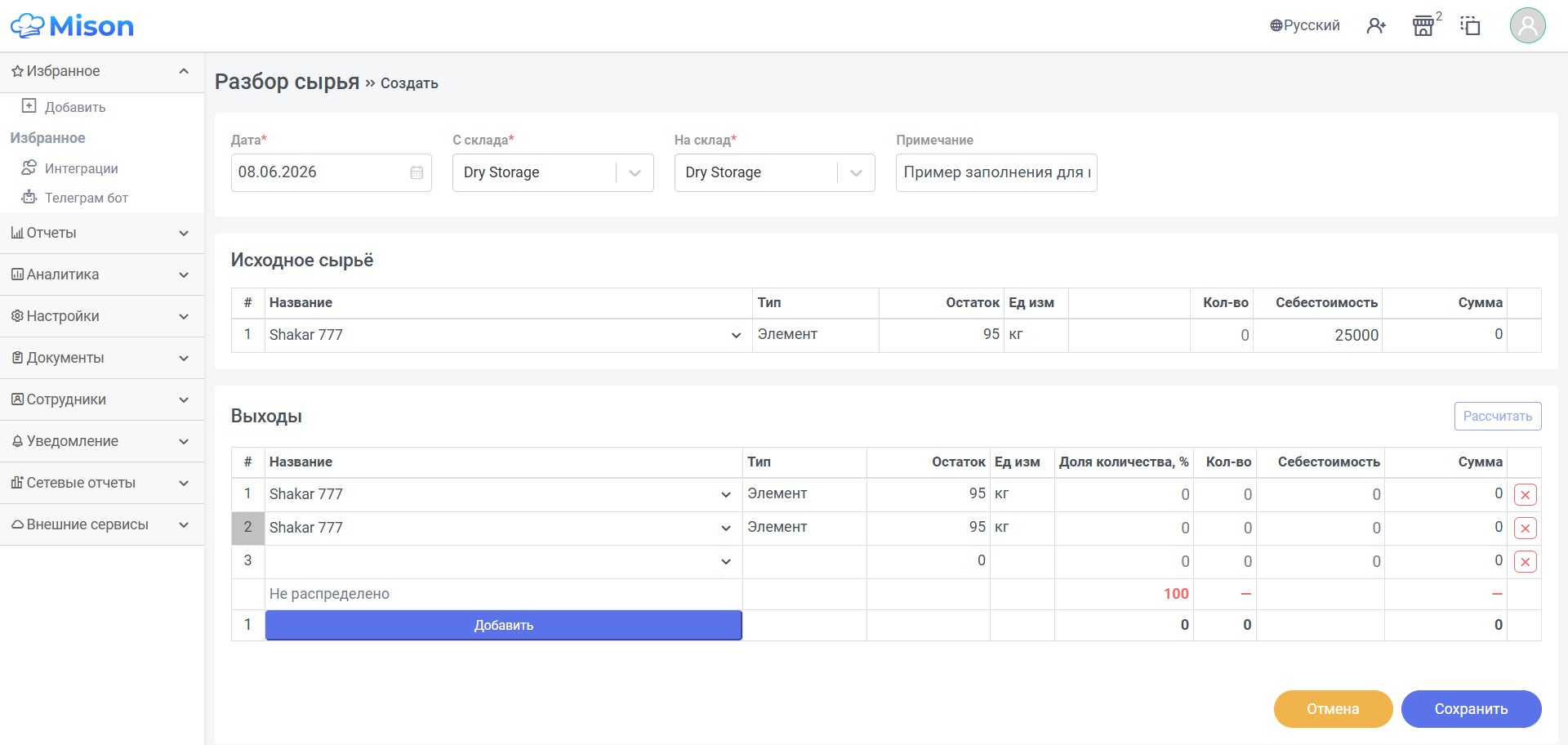Image resolution: width=1568 pixels, height=745 pixels.
Task: Click output row 1 Доля количества cell
Action: point(1124,494)
